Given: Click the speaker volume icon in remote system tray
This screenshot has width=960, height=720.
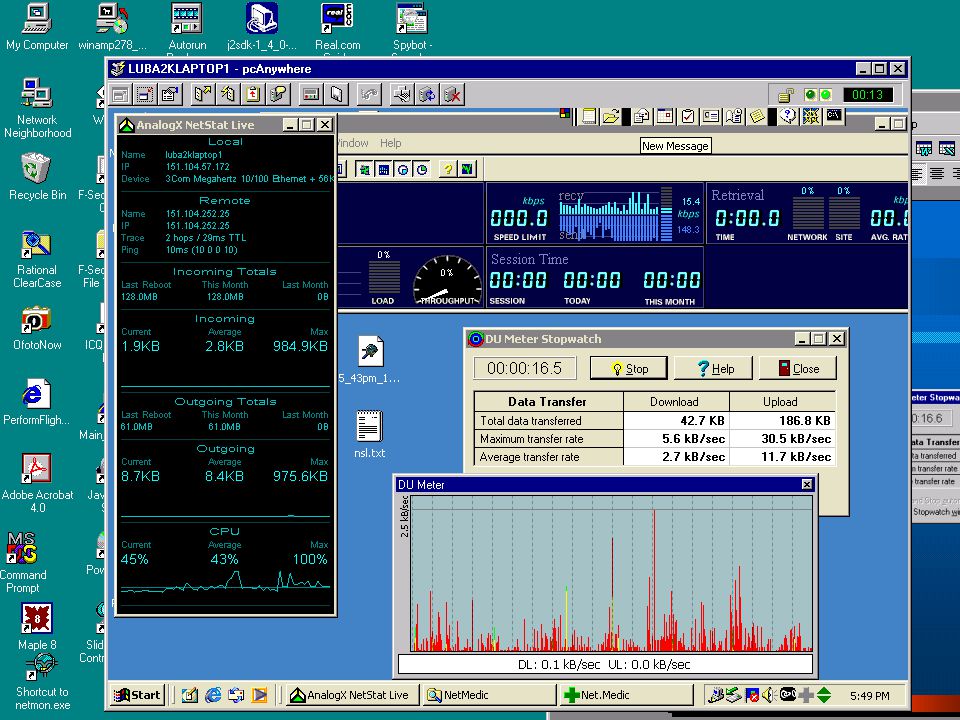Looking at the screenshot, I should [769, 695].
